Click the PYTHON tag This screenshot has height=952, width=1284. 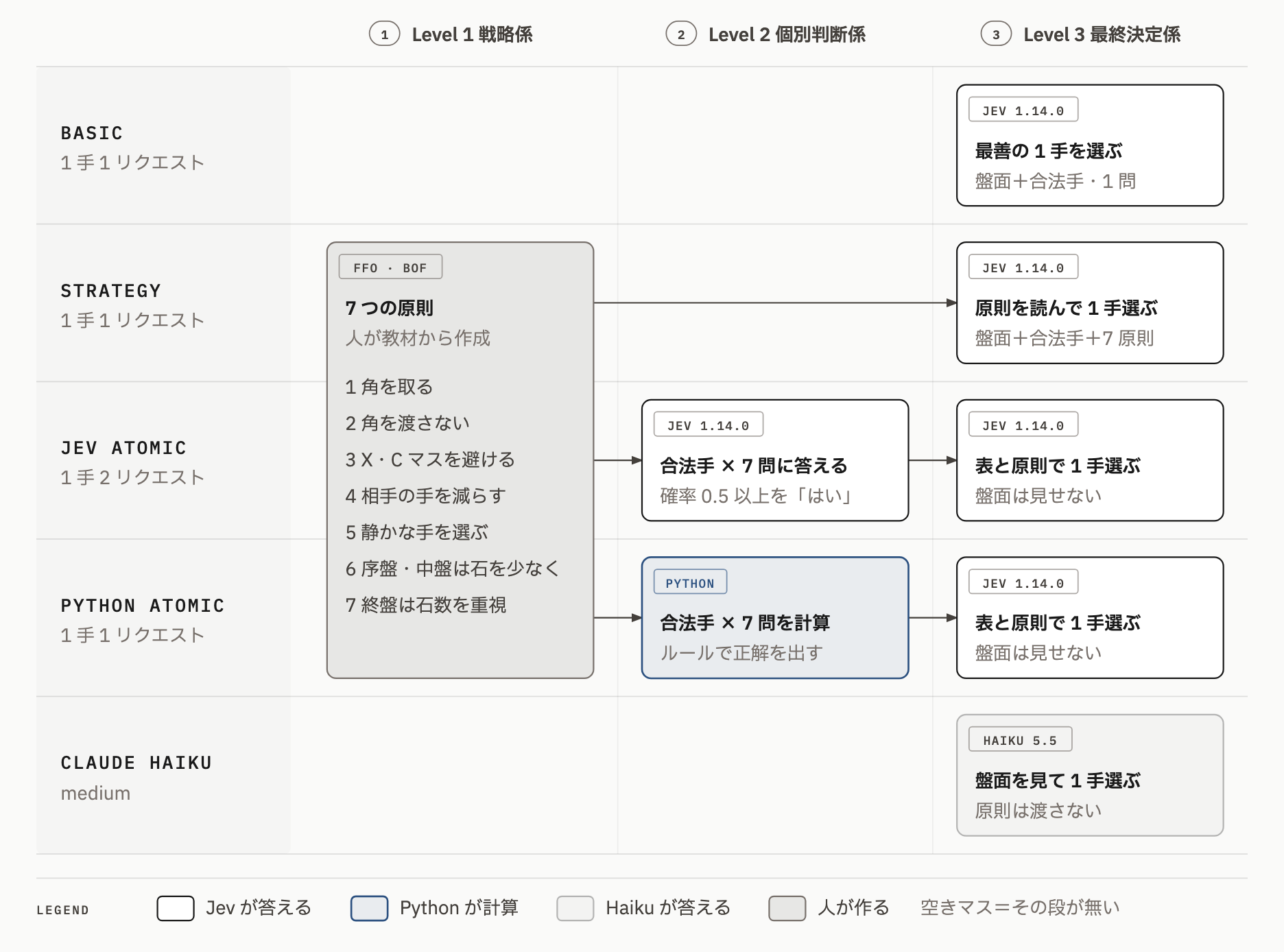point(690,582)
